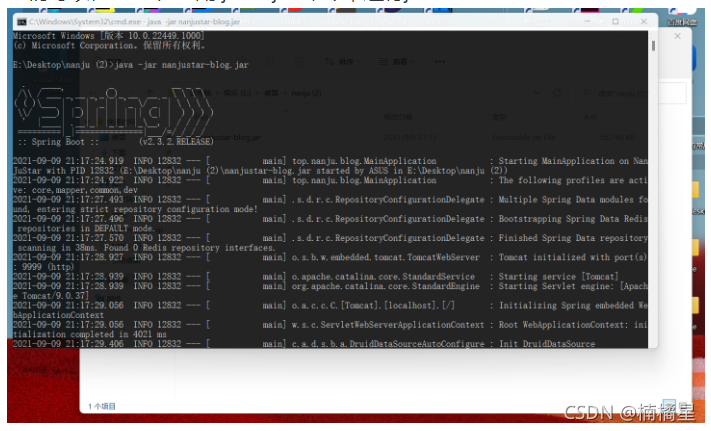Viewport: 711px width, 431px height.
Task: Click the log text scanning in 38ms Redis repository
Action: pos(146,248)
